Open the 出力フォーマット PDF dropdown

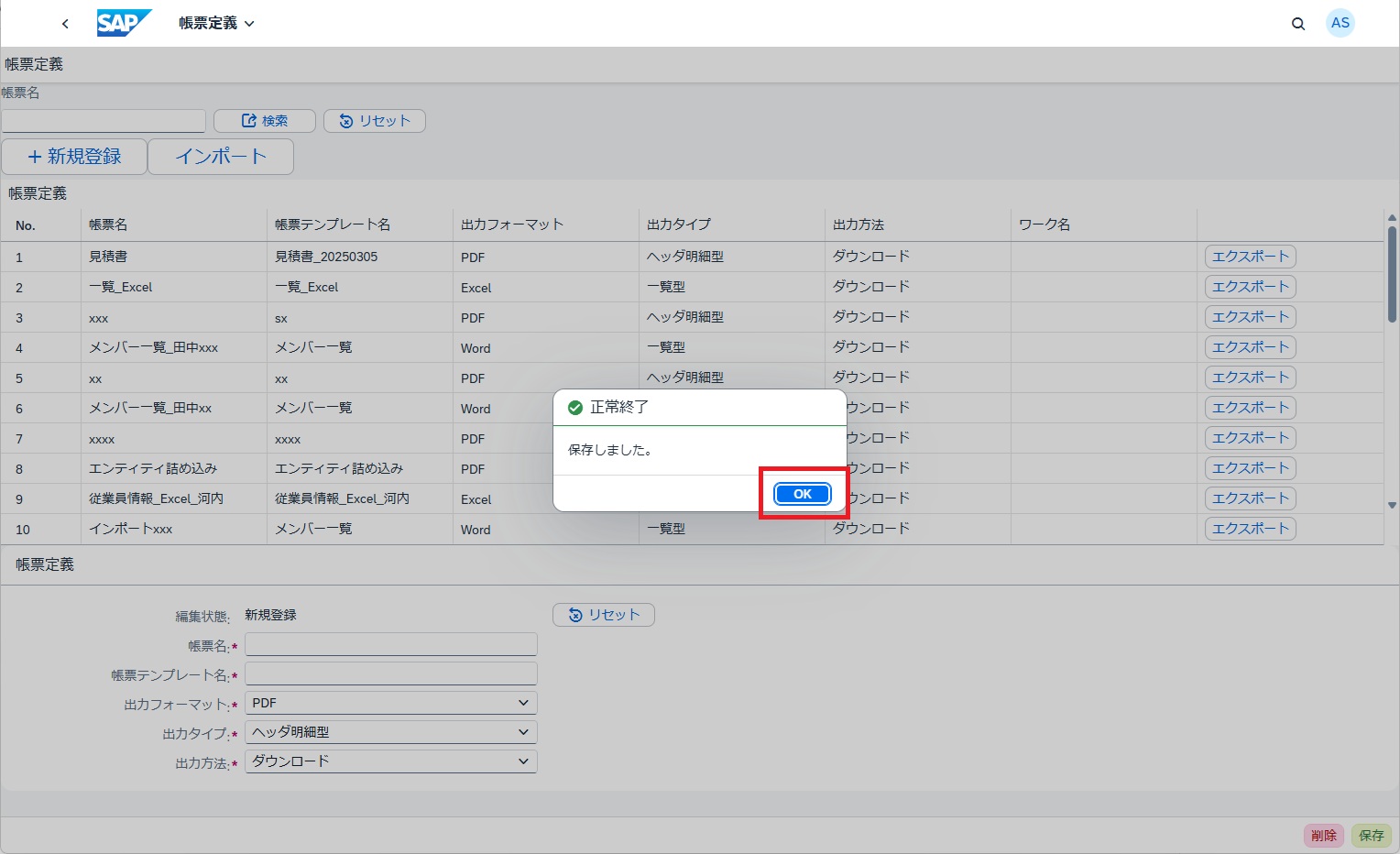pyautogui.click(x=391, y=703)
